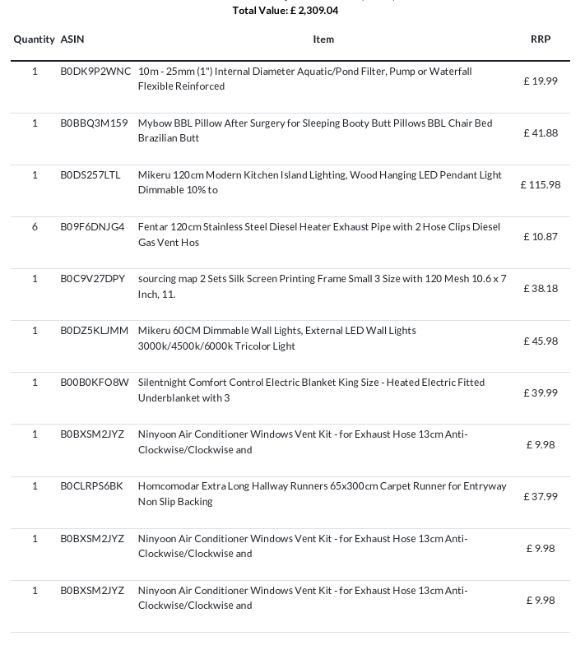Click the £ 115.98 price
The image size is (585, 650).
pos(540,185)
